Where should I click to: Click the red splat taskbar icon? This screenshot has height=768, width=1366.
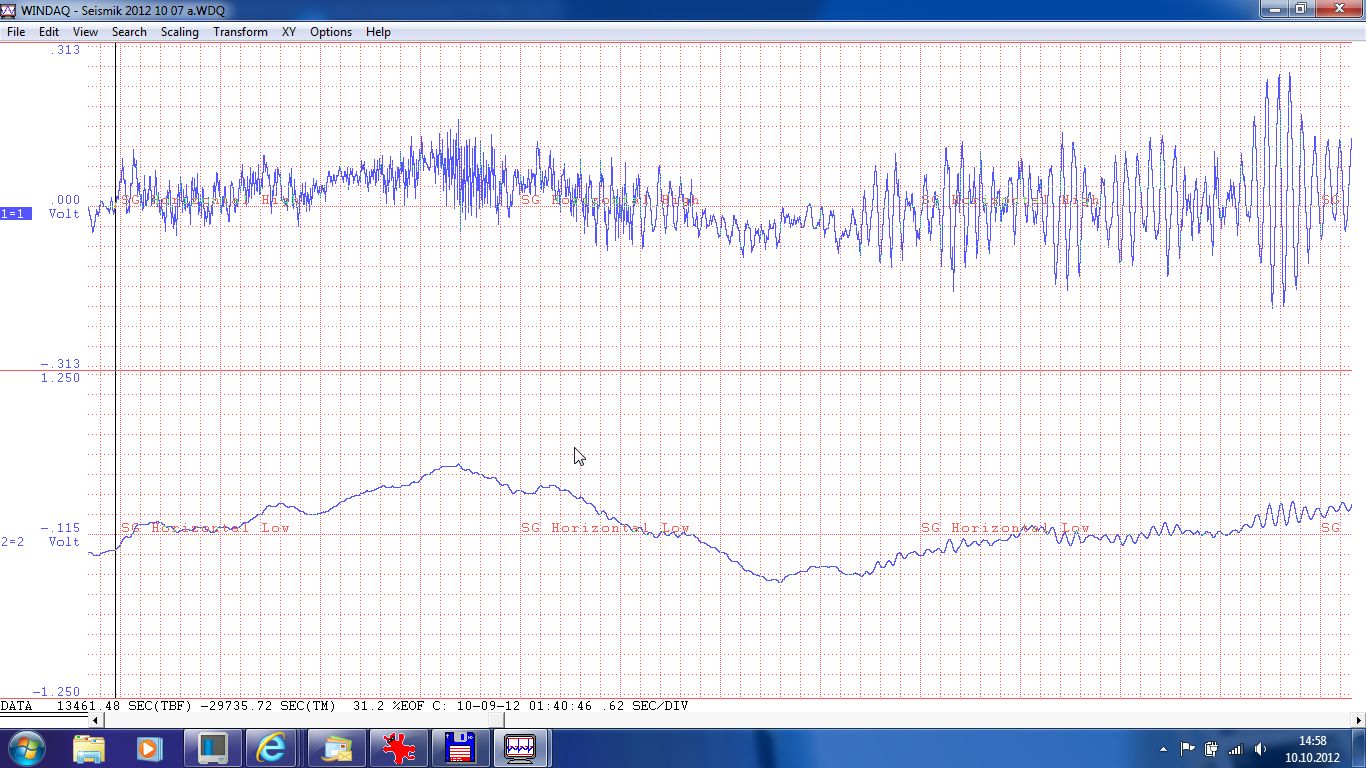coord(398,748)
